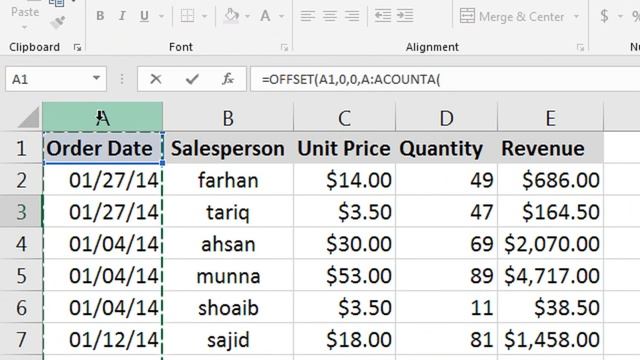Select cell containing farhan
This screenshot has width=640, height=360.
coord(228,180)
